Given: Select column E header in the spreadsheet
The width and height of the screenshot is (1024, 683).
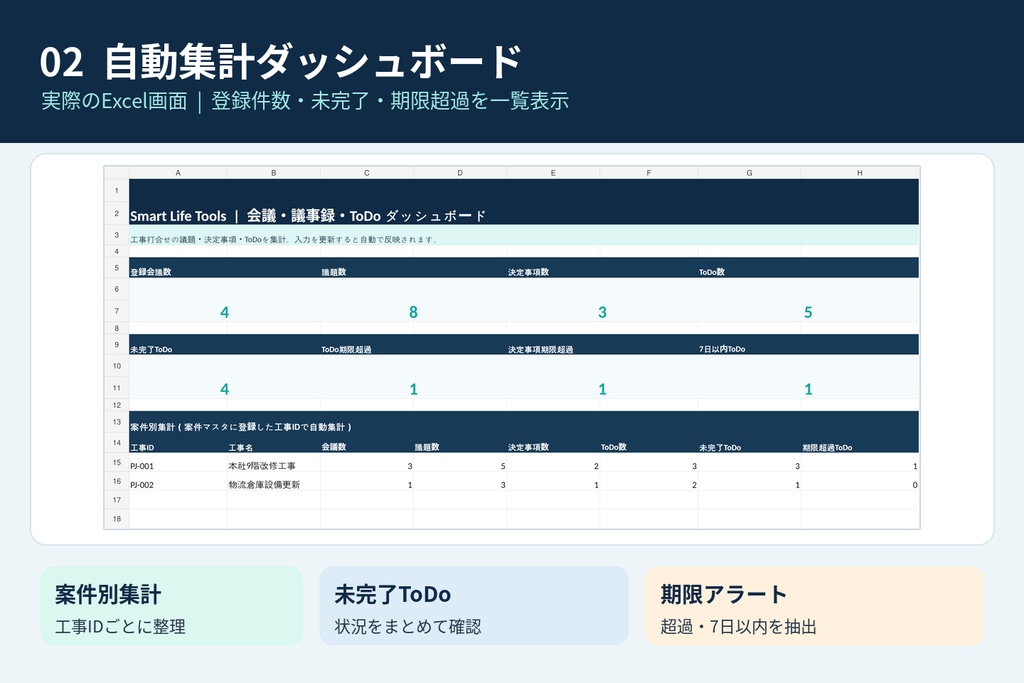Looking at the screenshot, I should click(553, 173).
